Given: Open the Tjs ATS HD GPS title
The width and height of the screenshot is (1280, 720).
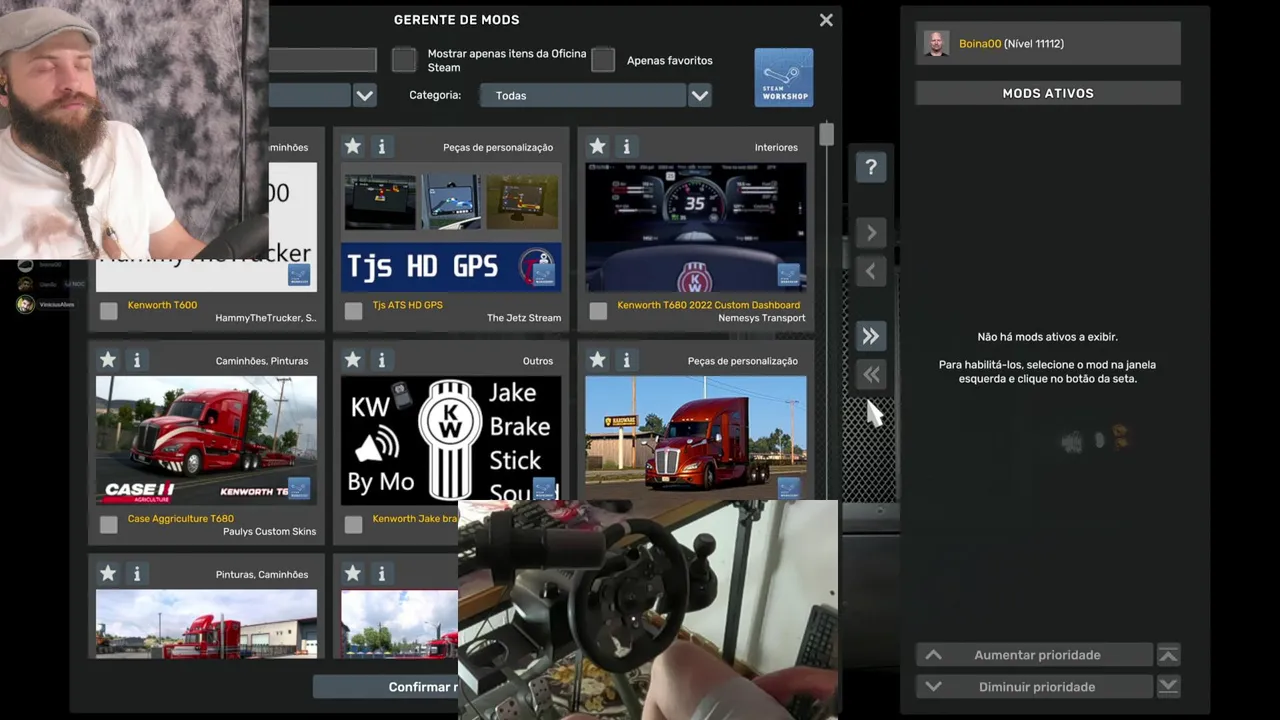Looking at the screenshot, I should [x=407, y=305].
